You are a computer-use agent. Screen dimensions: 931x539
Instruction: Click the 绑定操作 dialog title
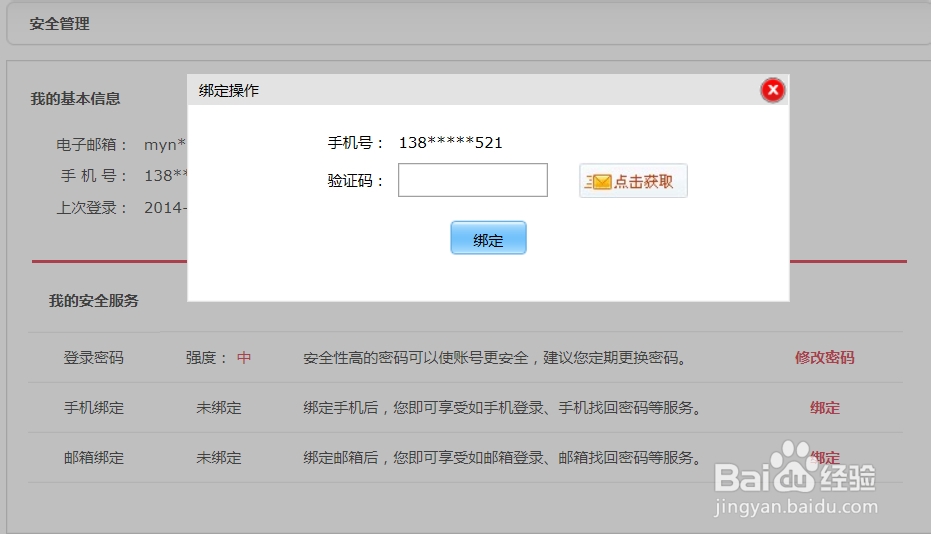tap(229, 90)
